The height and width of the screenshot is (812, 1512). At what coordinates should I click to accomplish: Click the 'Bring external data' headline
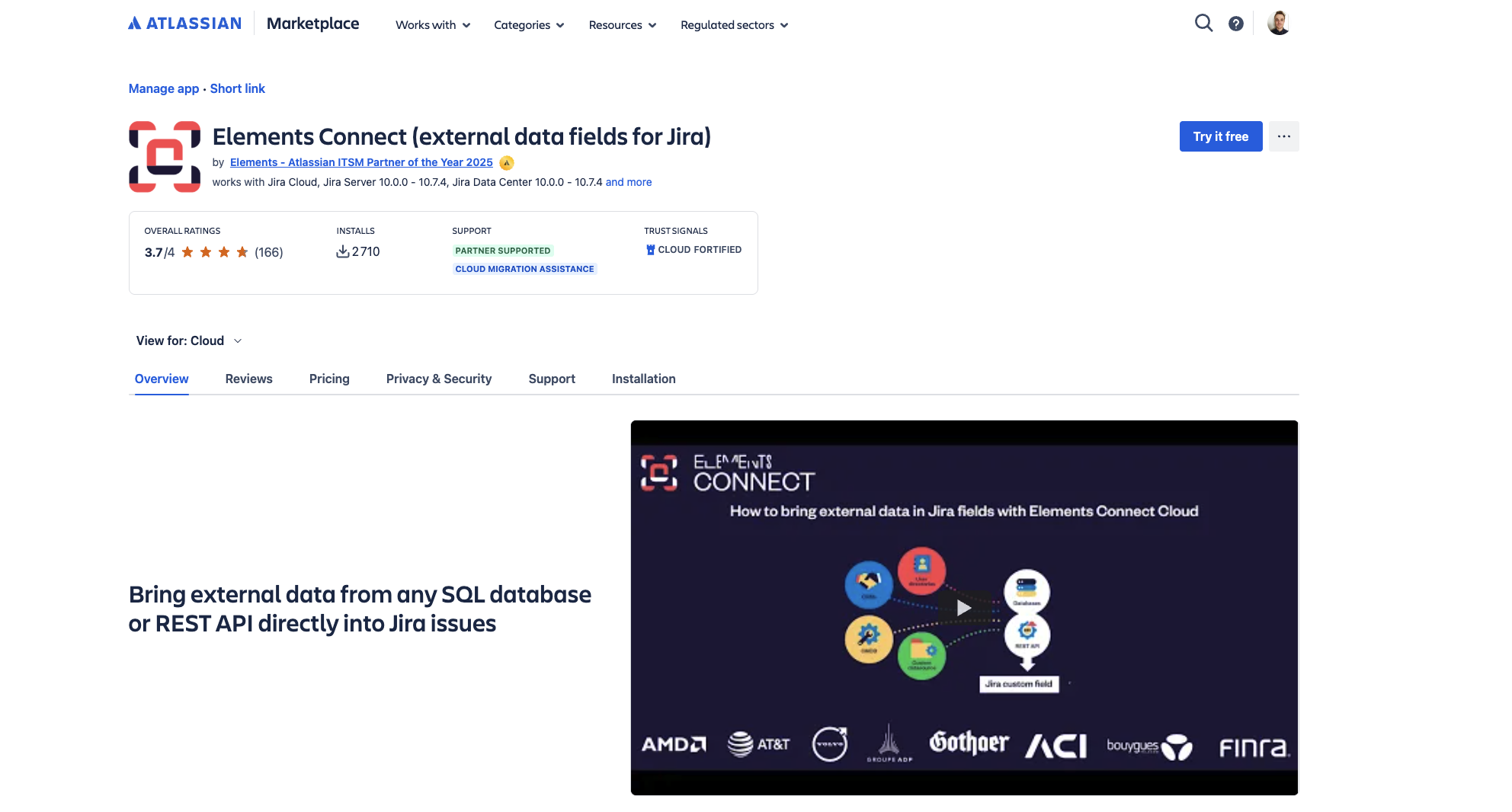(x=360, y=609)
